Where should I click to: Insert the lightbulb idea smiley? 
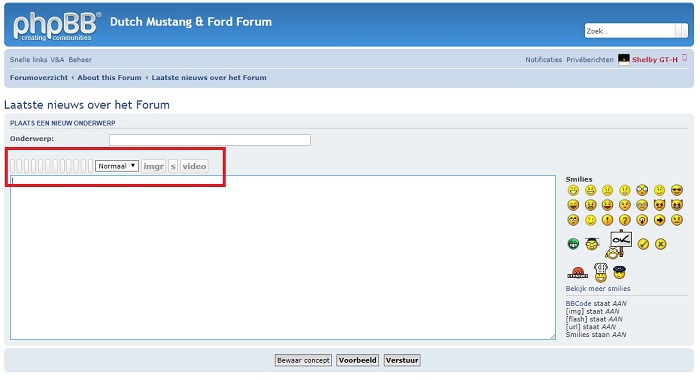point(642,220)
